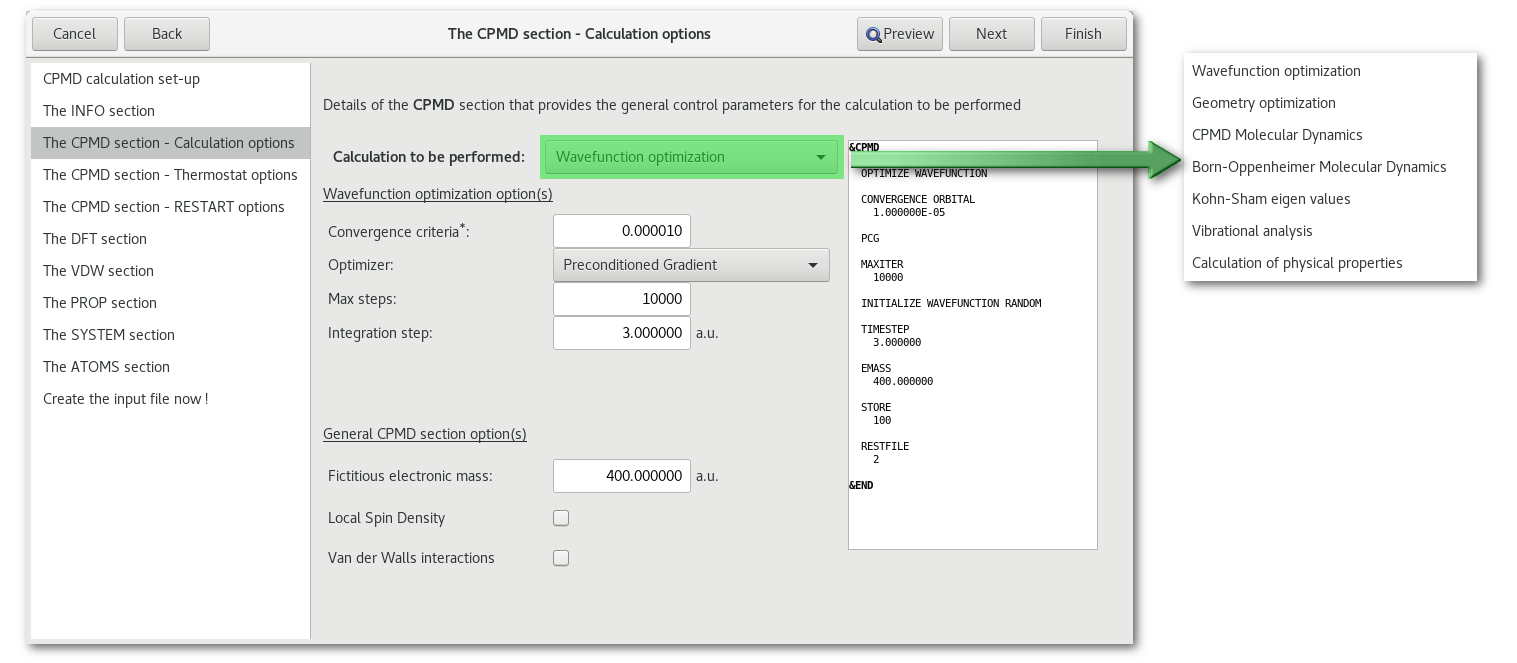Viewport: 1517px width, 663px height.
Task: Open The CPMD section - Thermostat options
Action: click(x=170, y=175)
